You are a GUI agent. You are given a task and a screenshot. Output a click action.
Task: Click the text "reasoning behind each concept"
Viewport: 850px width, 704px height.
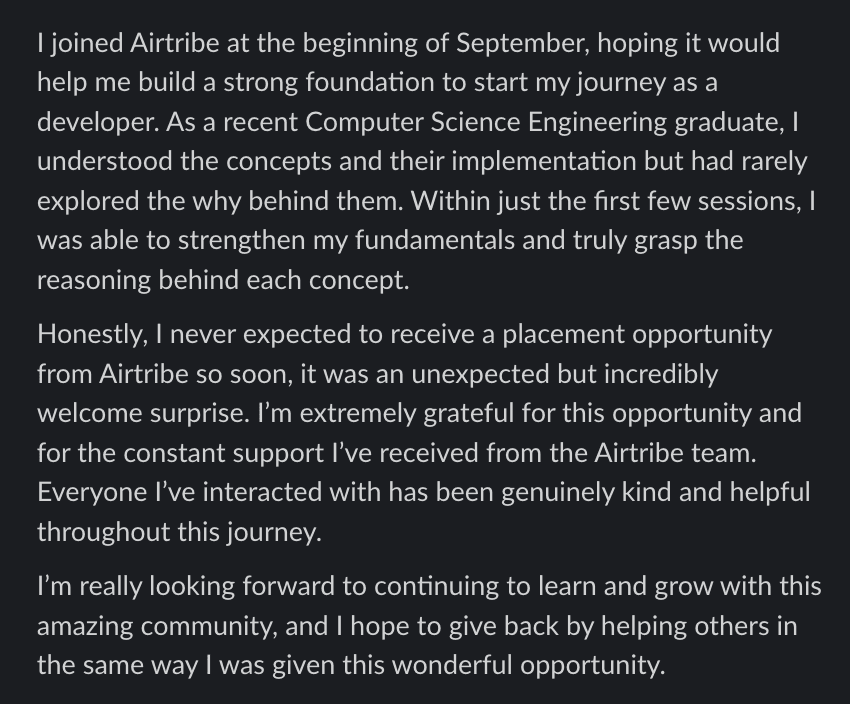tap(222, 279)
